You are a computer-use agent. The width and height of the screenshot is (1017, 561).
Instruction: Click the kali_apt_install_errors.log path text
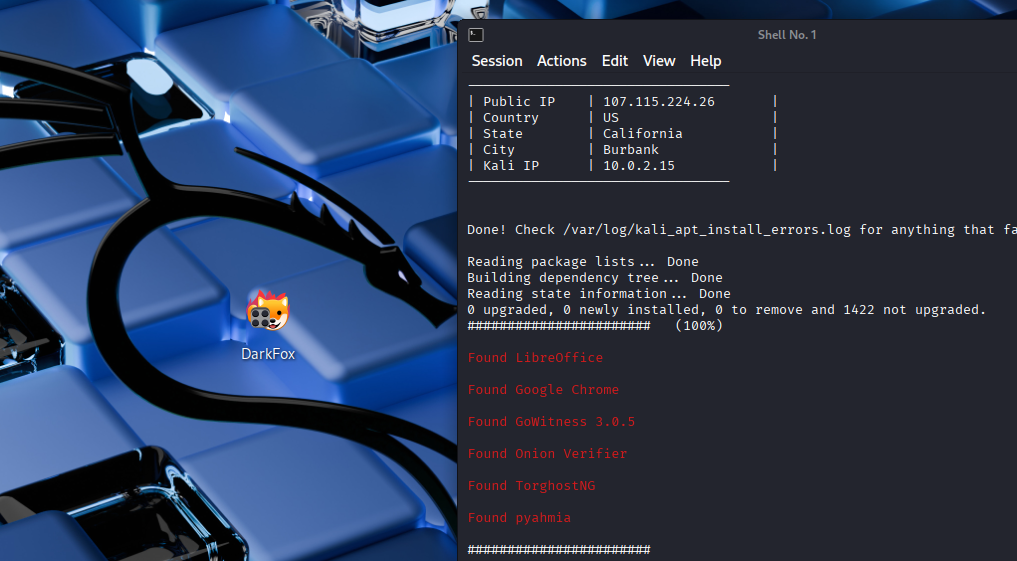pyautogui.click(x=707, y=230)
